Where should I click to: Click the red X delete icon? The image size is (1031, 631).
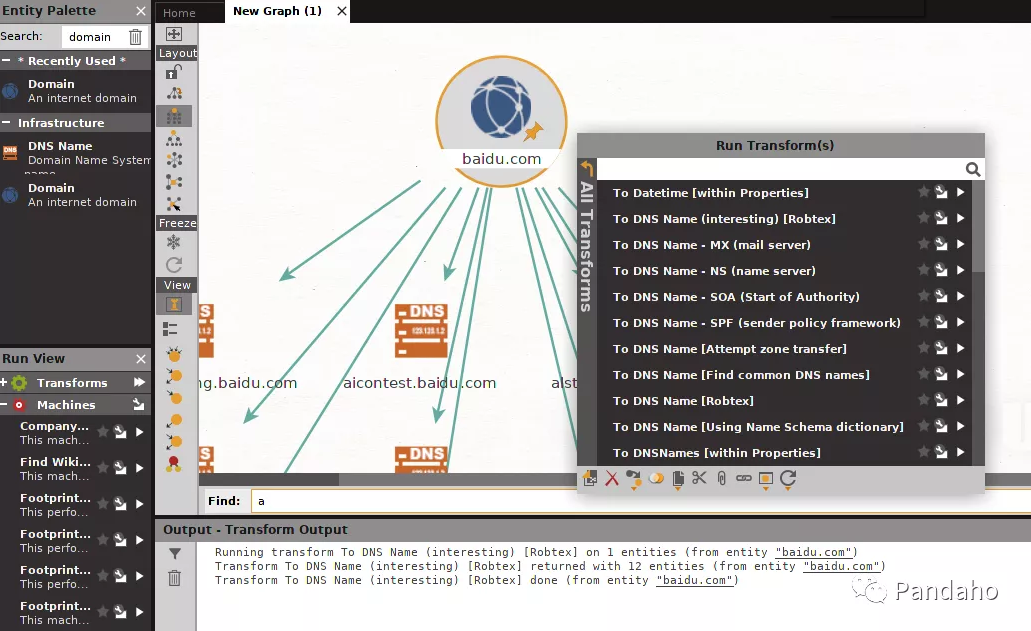(612, 479)
